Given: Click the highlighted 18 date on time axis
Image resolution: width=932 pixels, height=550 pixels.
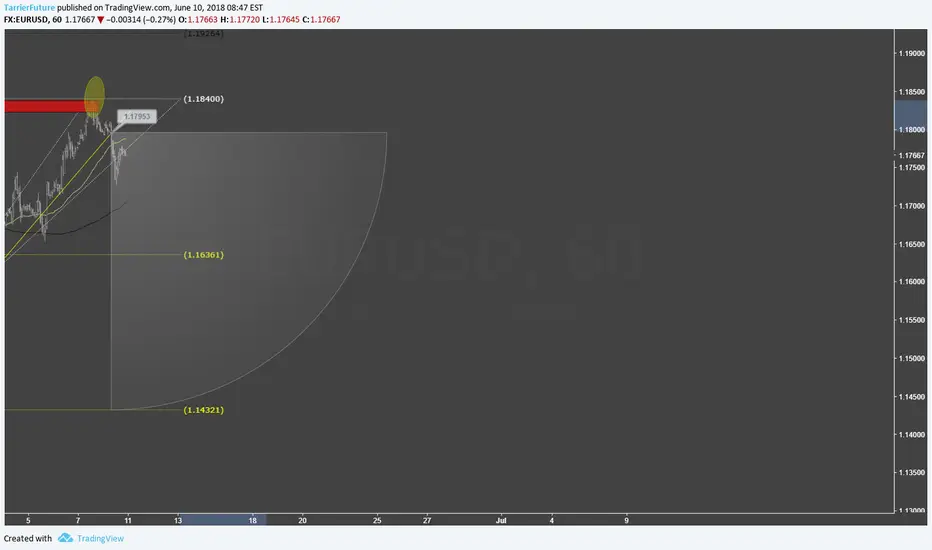Looking at the screenshot, I should pyautogui.click(x=253, y=520).
